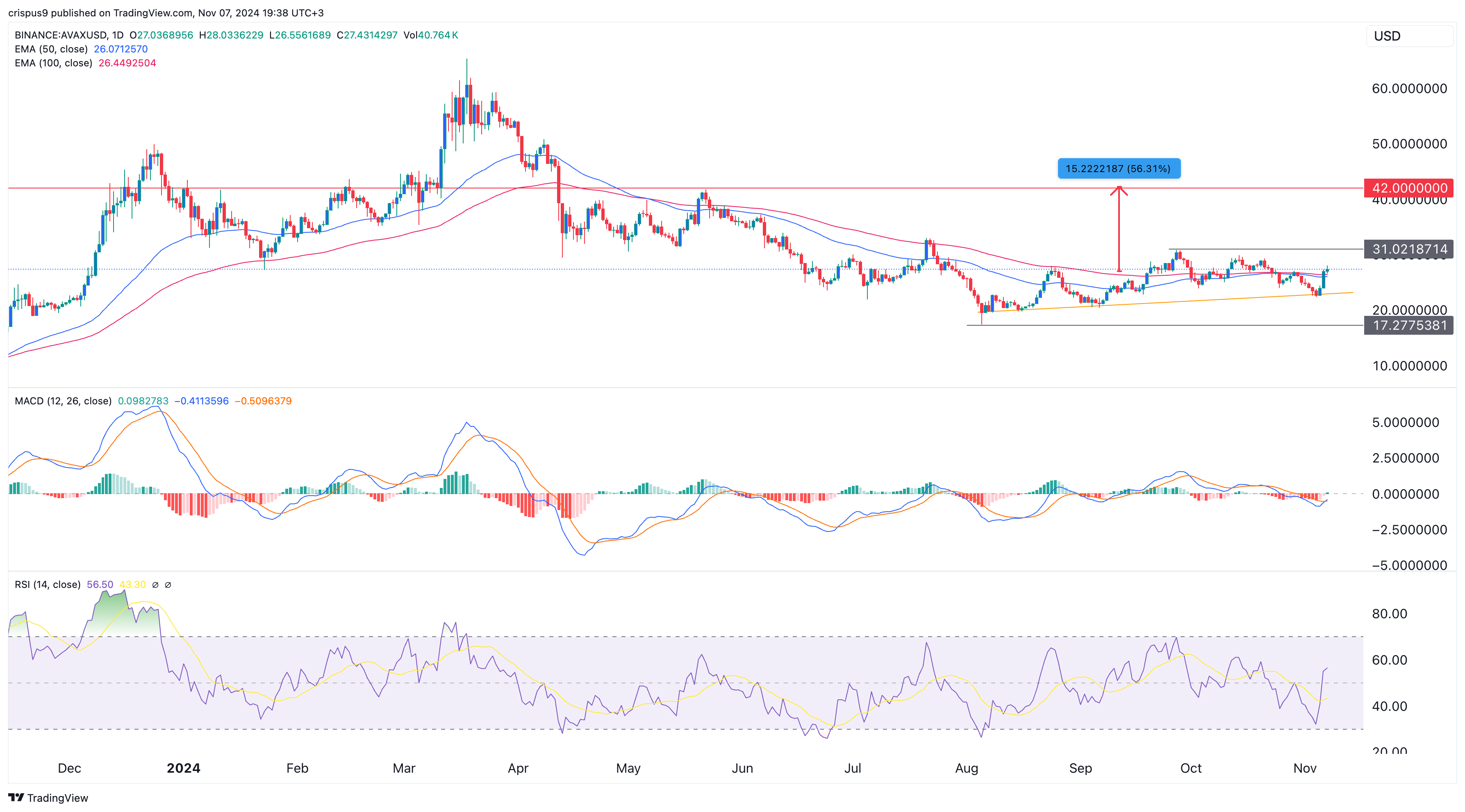This screenshot has height=812, width=1465.
Task: Click the 31.0218714 price level label
Action: (x=1409, y=249)
